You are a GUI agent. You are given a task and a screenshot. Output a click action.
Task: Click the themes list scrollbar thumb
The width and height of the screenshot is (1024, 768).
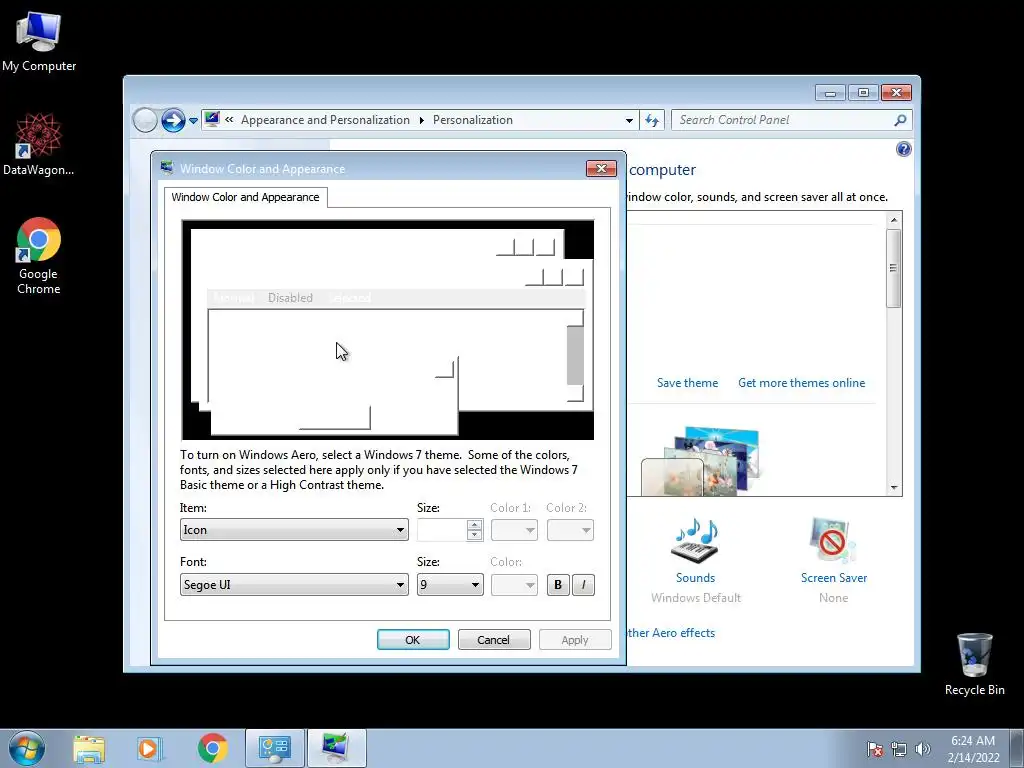tap(894, 268)
